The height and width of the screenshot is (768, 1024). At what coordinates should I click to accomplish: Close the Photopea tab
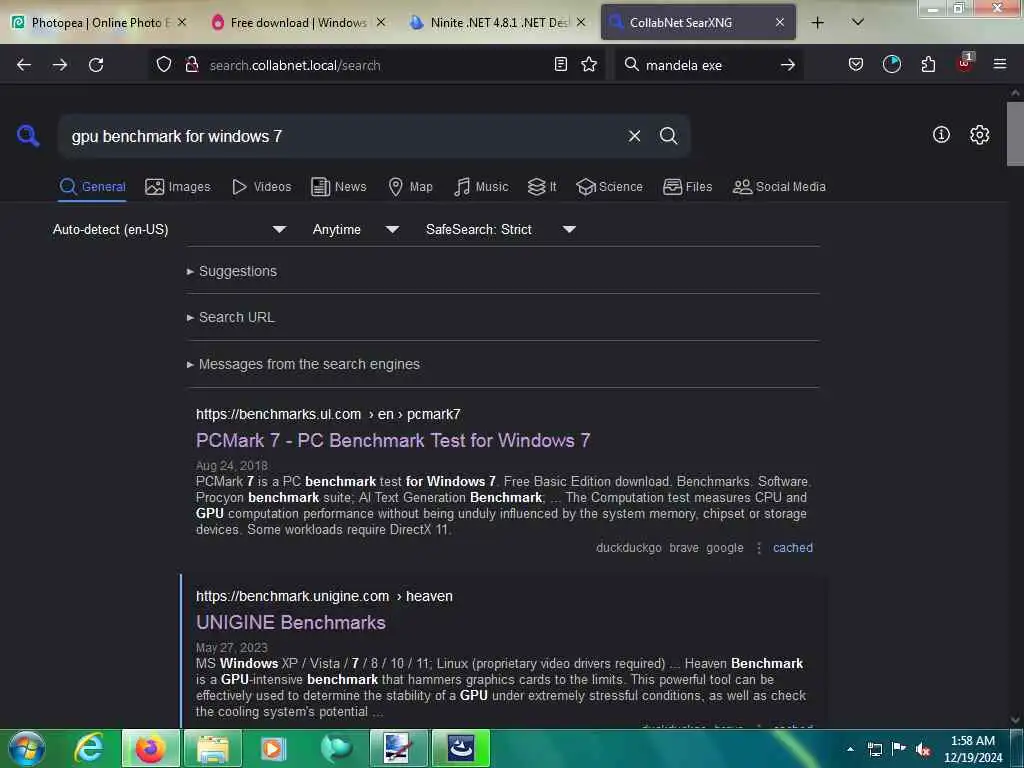coord(182,22)
